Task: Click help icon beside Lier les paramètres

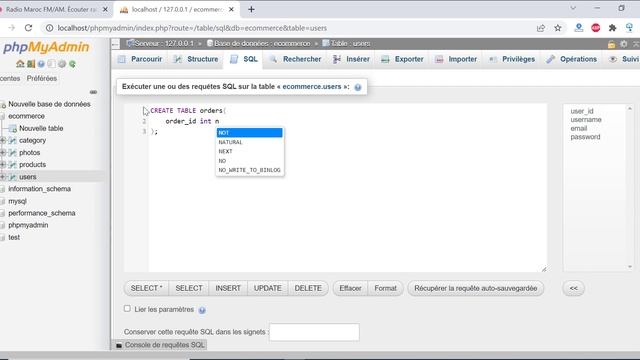Action: [x=202, y=310]
